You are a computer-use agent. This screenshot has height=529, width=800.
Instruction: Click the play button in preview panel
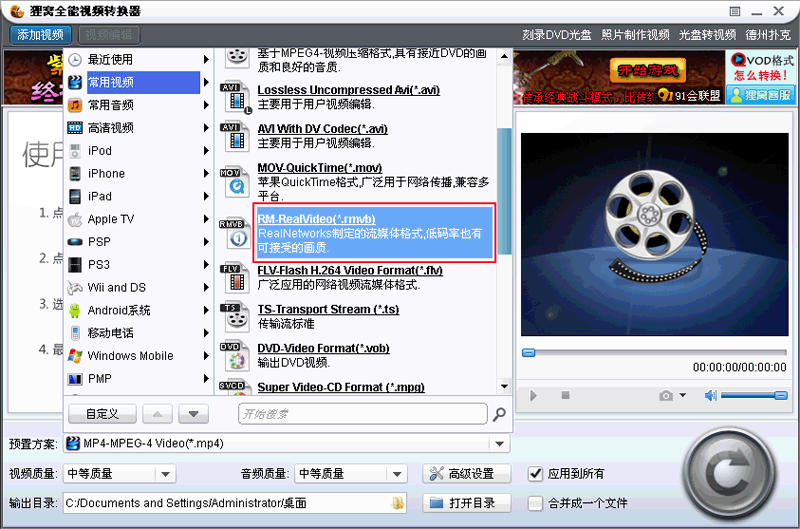click(x=533, y=395)
